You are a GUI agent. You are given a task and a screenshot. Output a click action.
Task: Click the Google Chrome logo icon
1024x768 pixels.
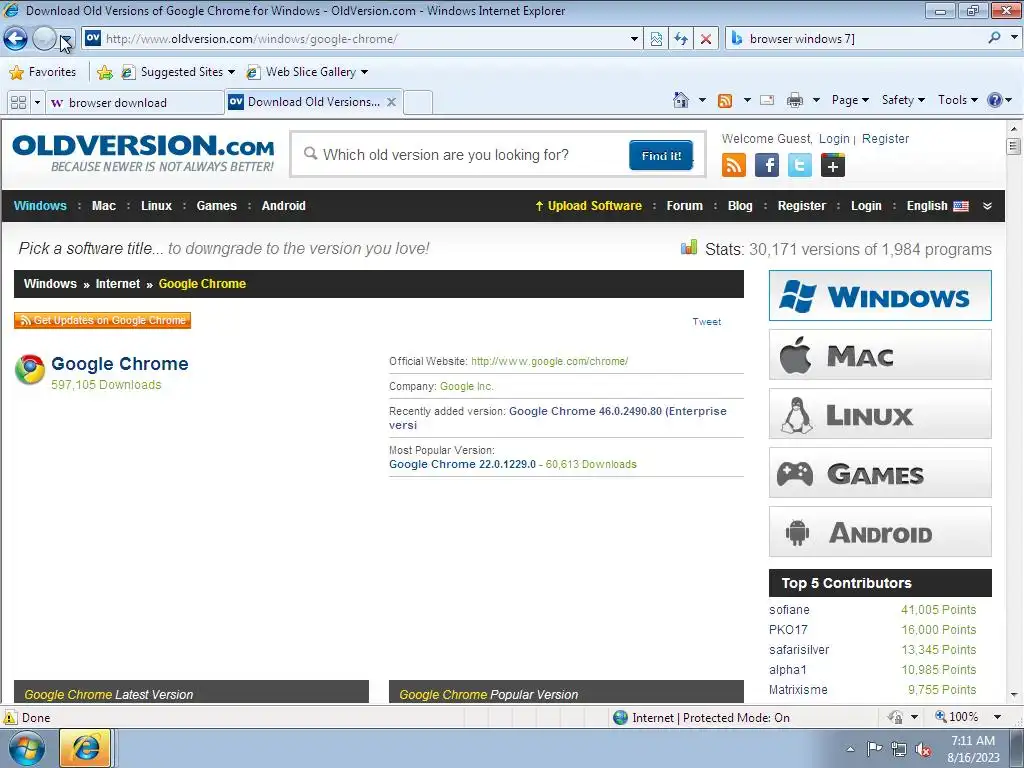30,370
